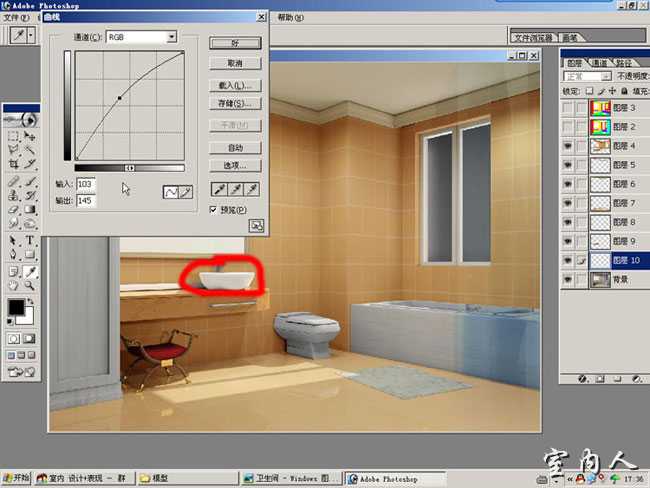The image size is (650, 488).
Task: Select the Hand tool
Action: pos(13,285)
